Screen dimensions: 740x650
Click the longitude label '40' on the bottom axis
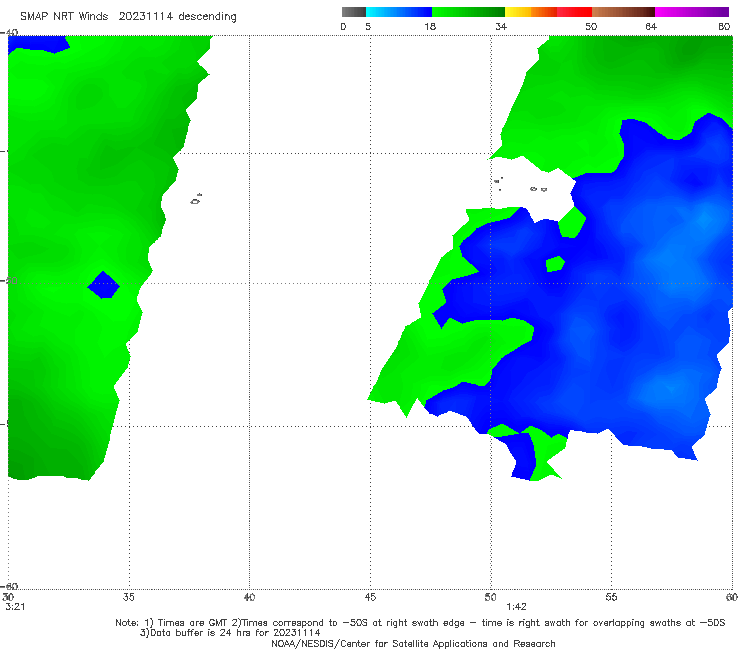[x=249, y=597]
